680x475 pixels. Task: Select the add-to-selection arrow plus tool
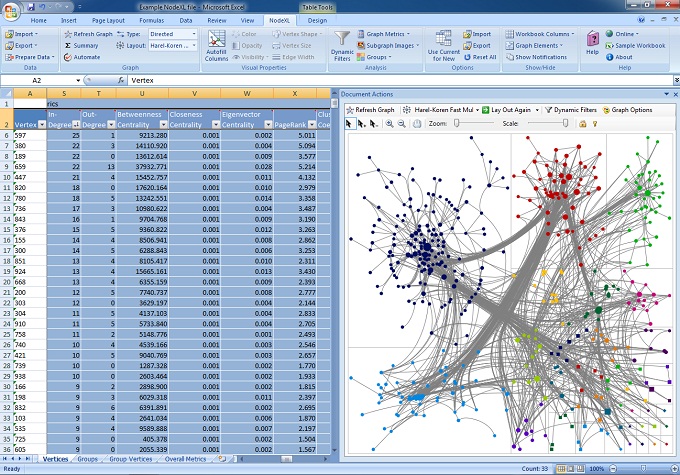point(361,124)
